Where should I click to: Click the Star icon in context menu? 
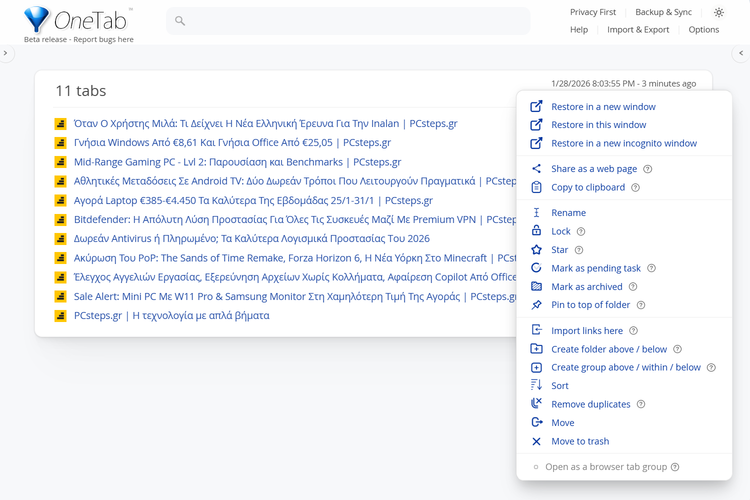click(x=537, y=250)
